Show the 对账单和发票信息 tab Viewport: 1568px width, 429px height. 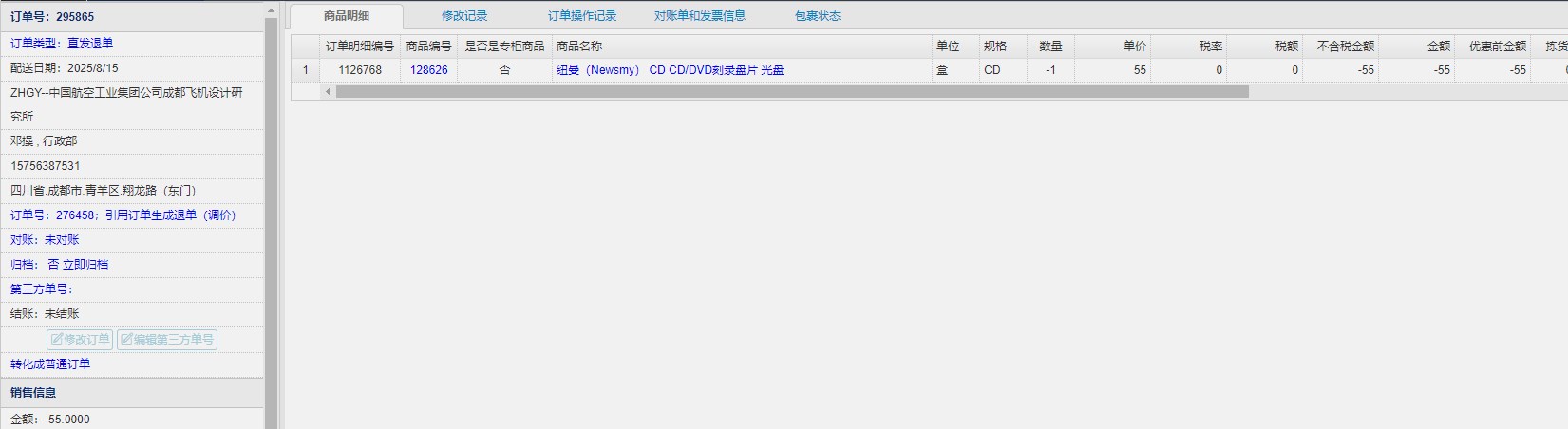click(700, 16)
